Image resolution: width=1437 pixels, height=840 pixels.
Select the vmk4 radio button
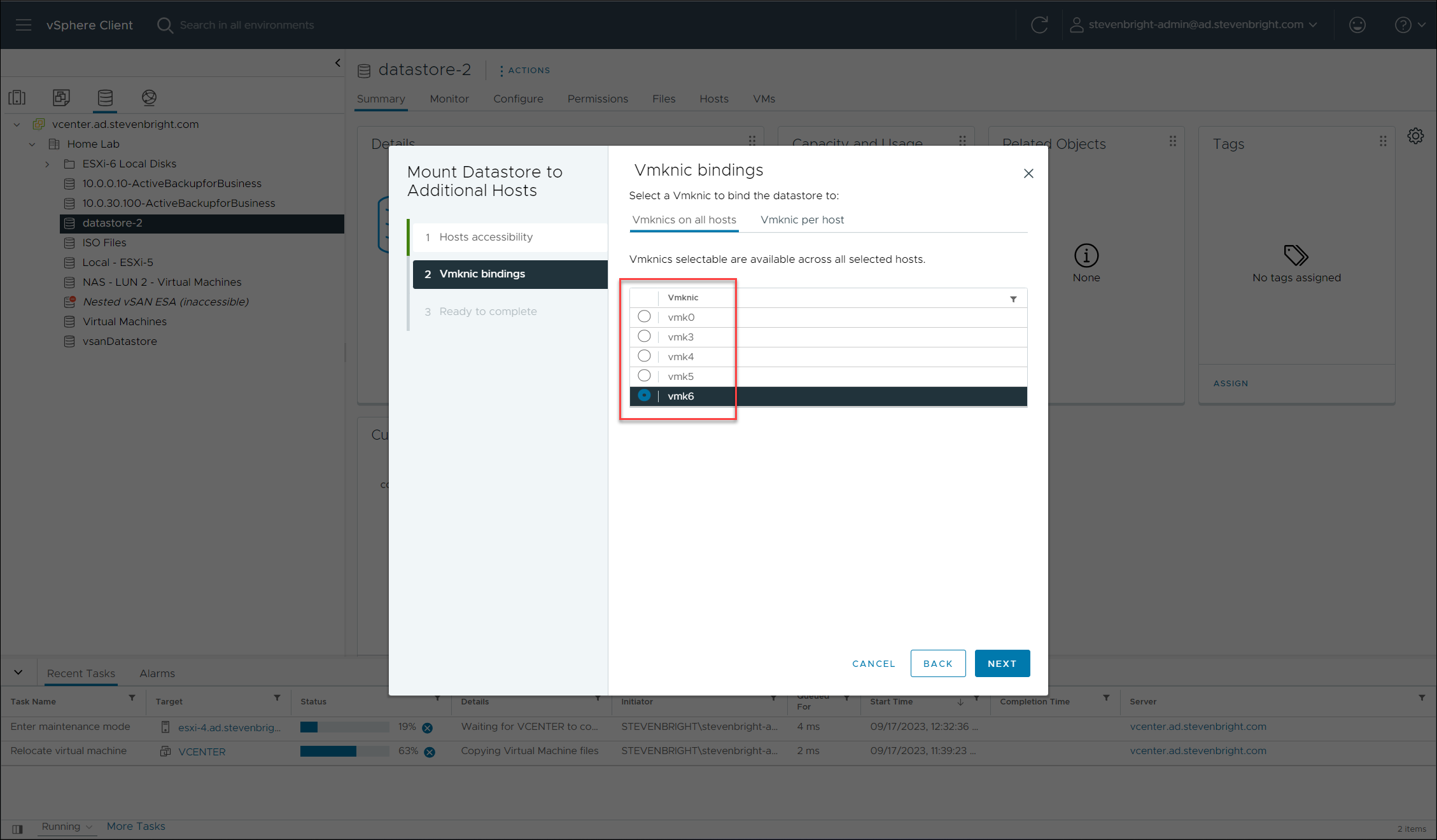[644, 356]
